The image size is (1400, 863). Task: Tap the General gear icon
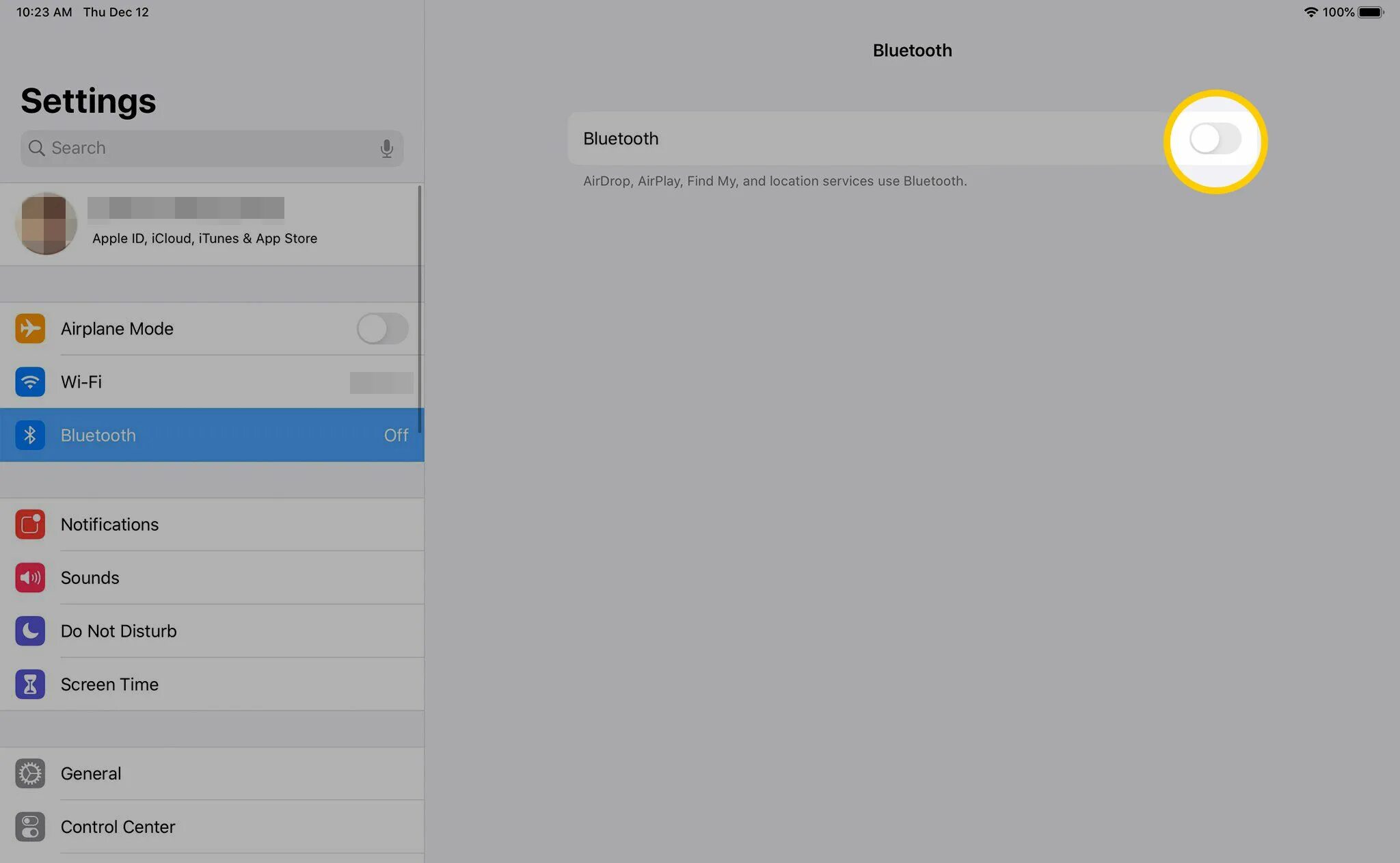[30, 773]
